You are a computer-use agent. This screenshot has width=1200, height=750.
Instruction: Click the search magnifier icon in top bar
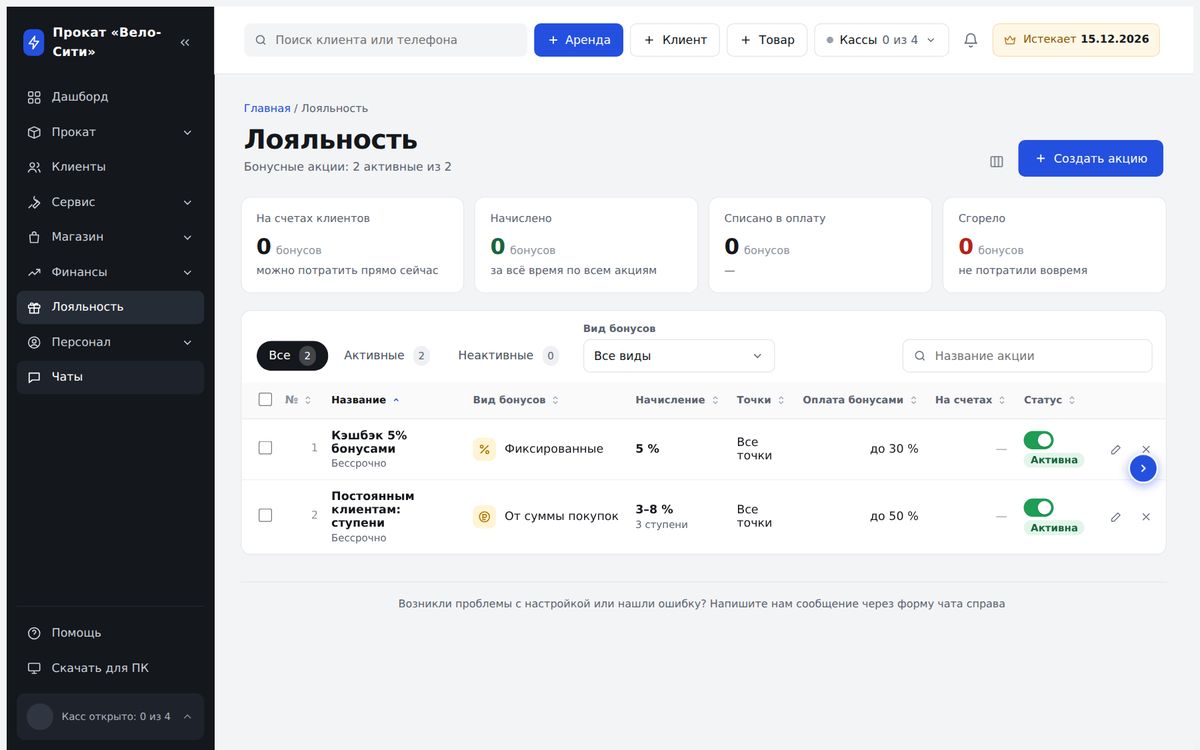pos(261,40)
